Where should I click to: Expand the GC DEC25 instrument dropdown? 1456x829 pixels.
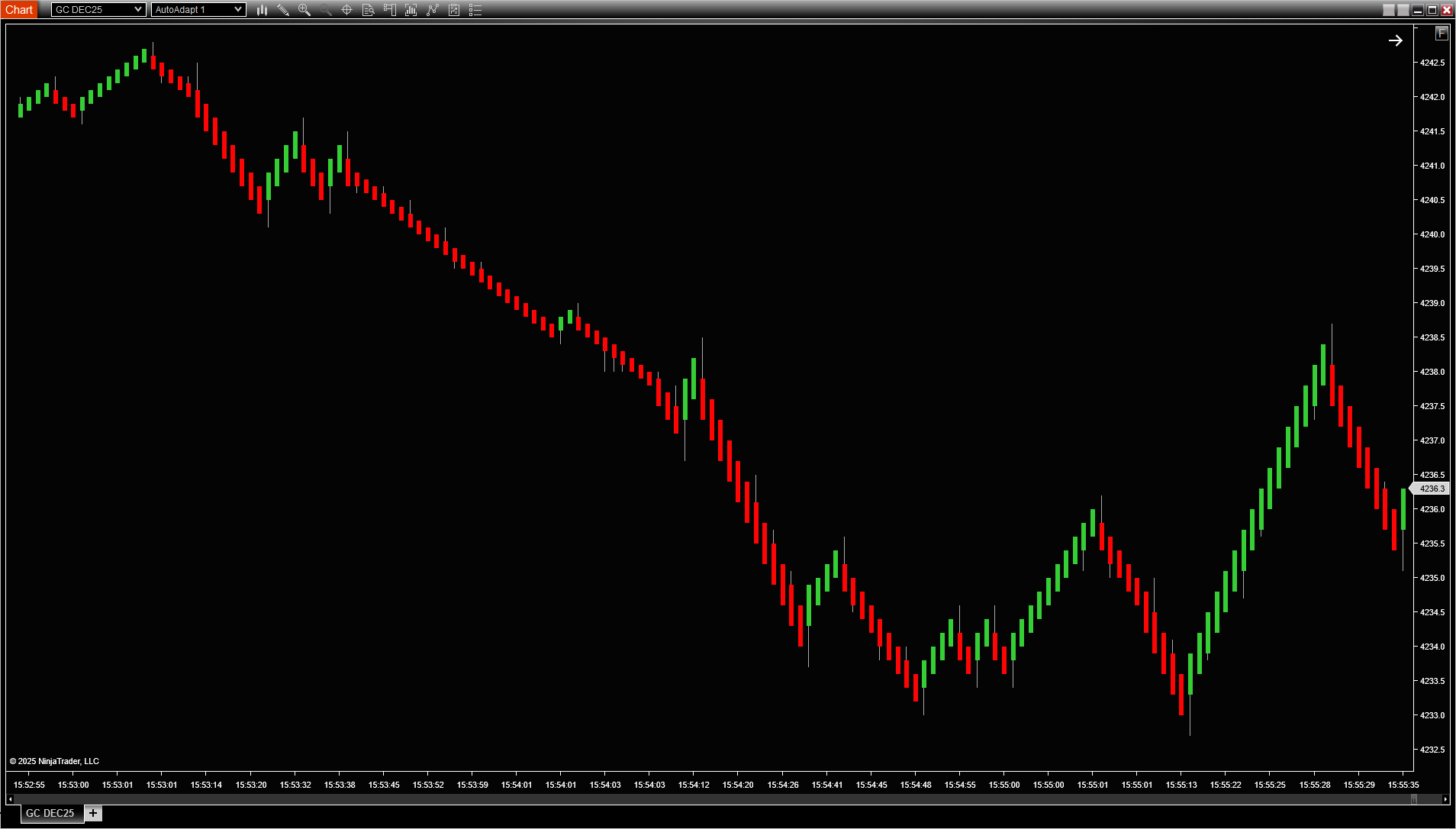[98, 10]
